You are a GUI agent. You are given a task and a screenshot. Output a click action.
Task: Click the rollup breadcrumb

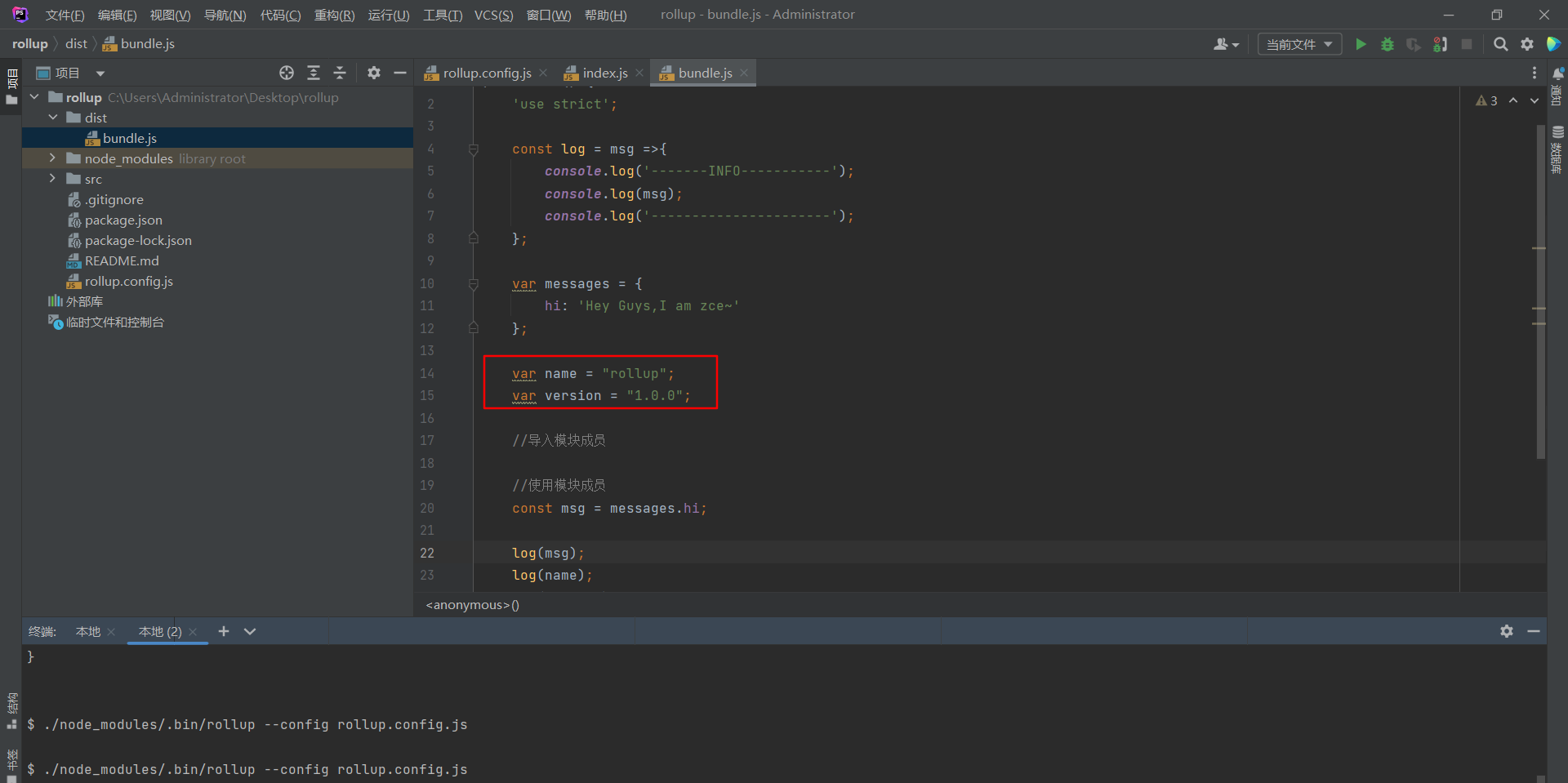coord(29,44)
